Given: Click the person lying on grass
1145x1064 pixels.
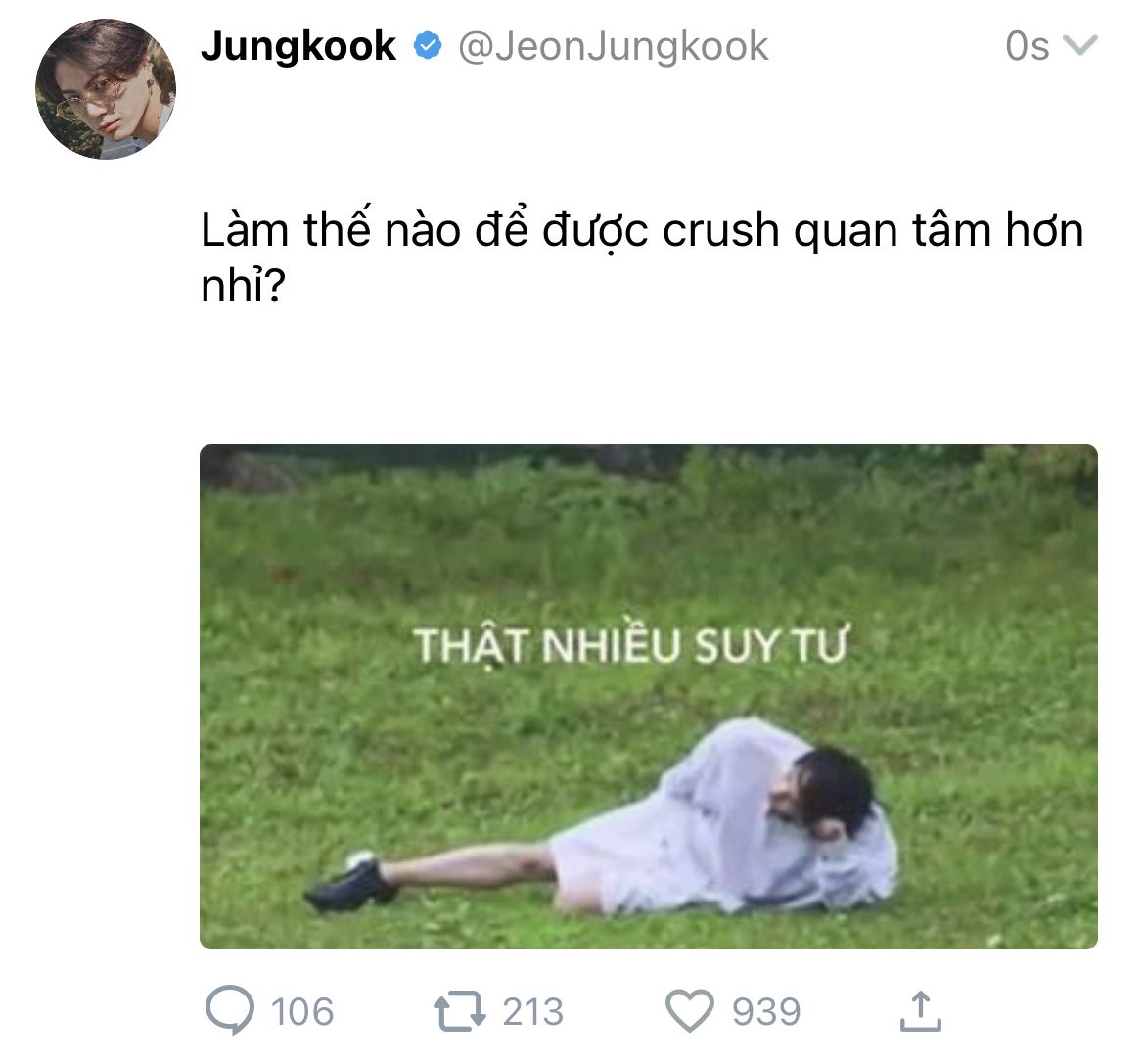Looking at the screenshot, I should (x=601, y=816).
